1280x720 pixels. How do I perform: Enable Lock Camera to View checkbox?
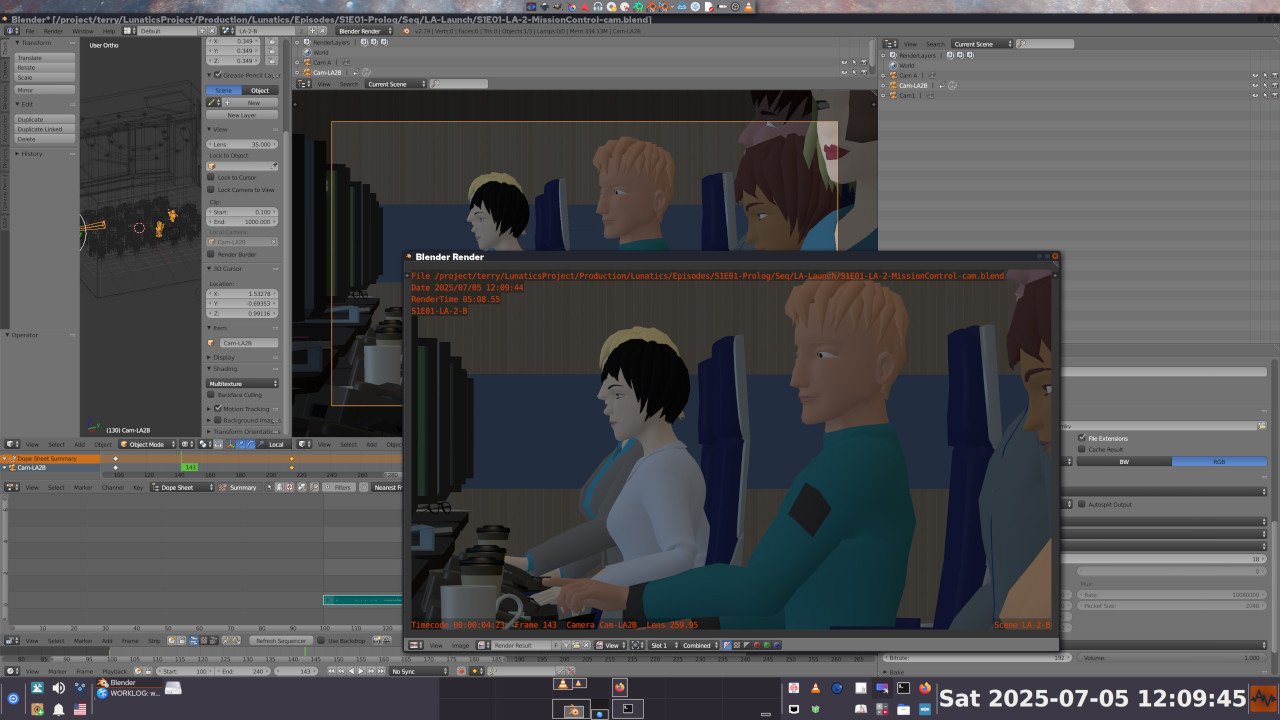point(211,189)
